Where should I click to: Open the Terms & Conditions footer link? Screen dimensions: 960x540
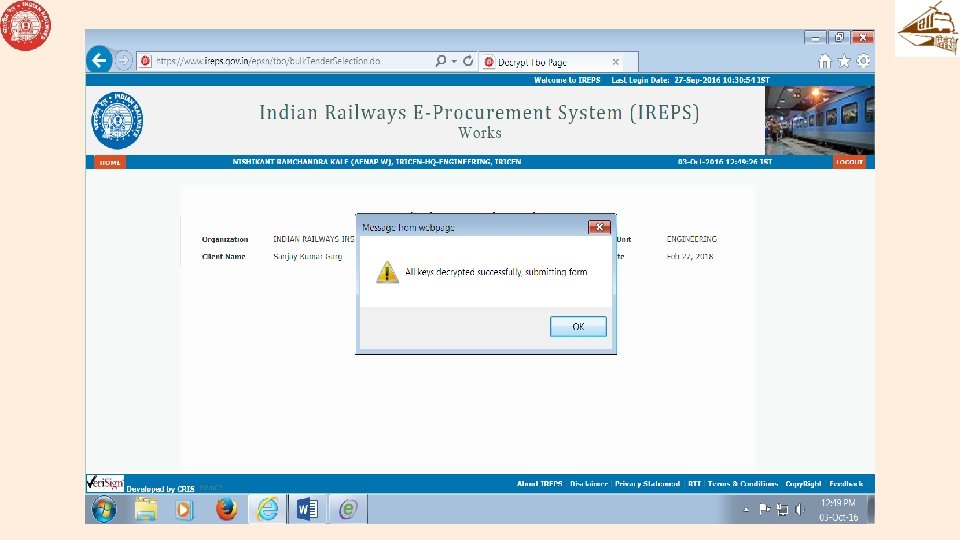743,484
